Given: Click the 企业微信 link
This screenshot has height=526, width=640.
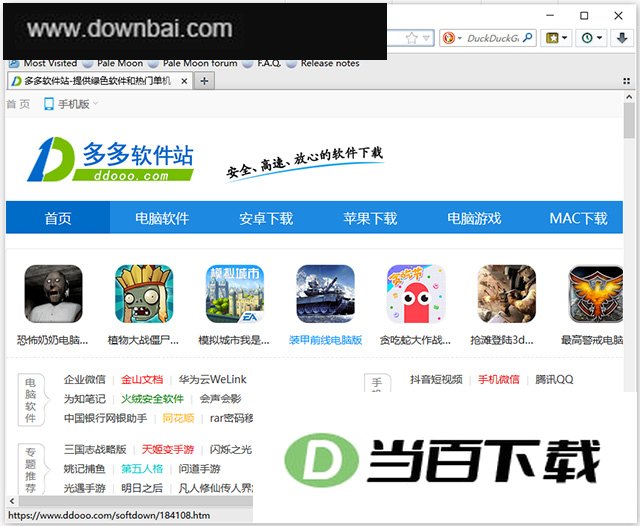Looking at the screenshot, I should click(x=84, y=379).
